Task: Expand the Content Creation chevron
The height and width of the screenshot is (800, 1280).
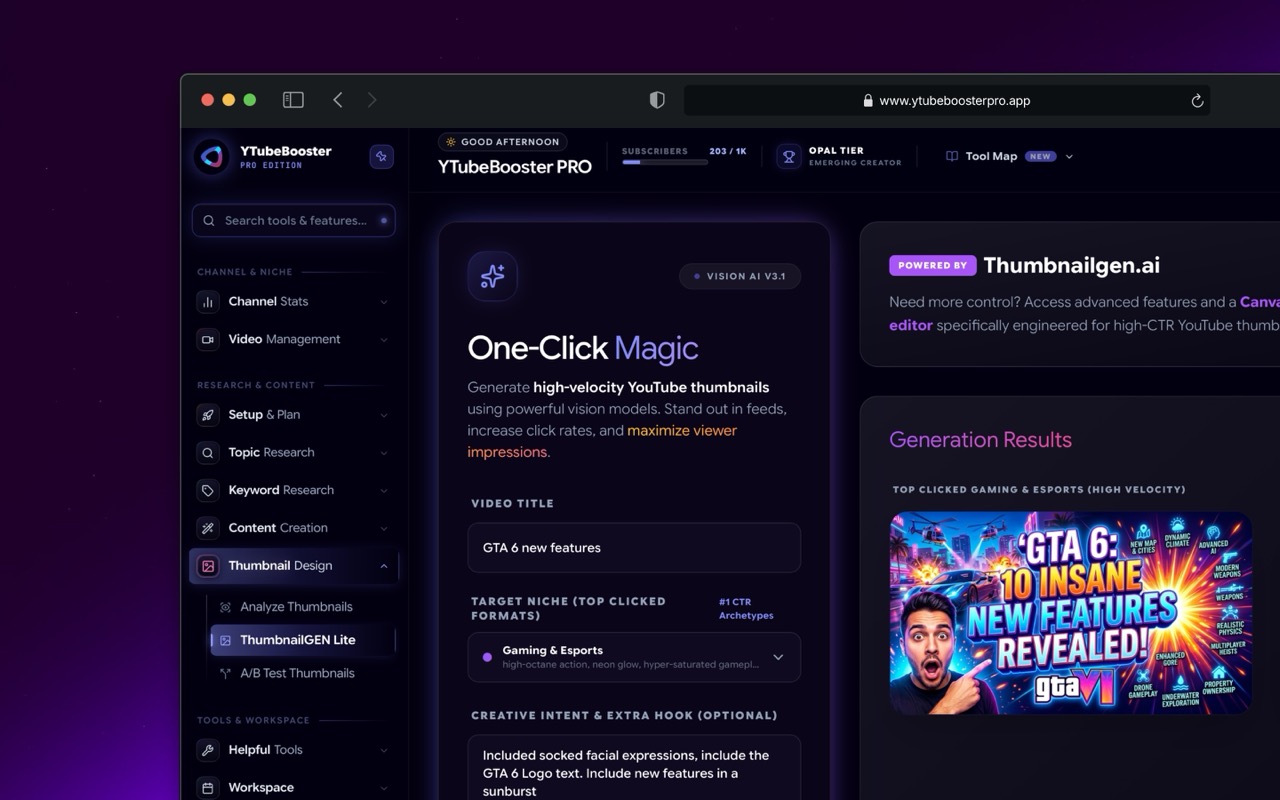Action: click(384, 528)
